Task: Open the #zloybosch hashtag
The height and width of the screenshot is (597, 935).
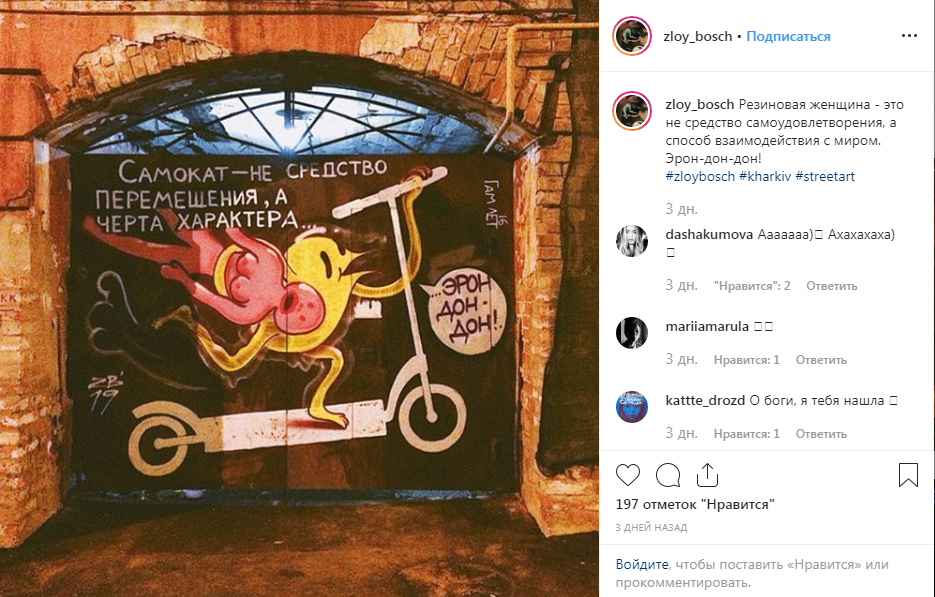Action: pyautogui.click(x=700, y=177)
